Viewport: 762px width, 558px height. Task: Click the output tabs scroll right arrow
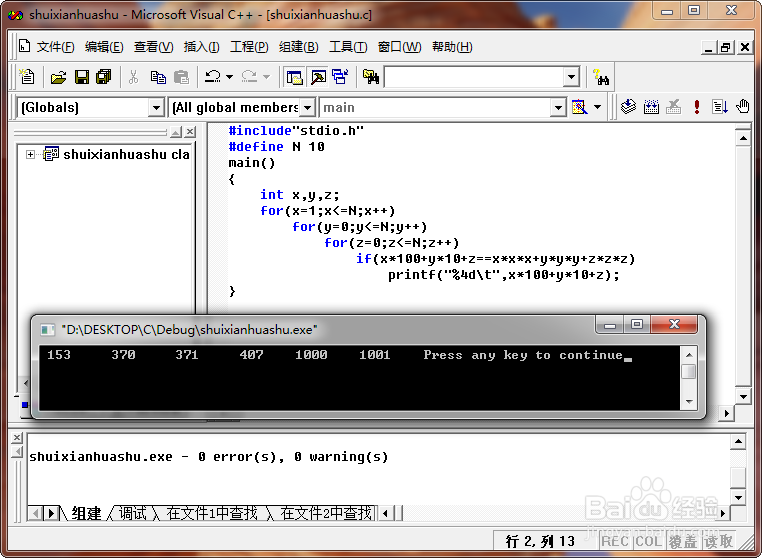(723, 513)
